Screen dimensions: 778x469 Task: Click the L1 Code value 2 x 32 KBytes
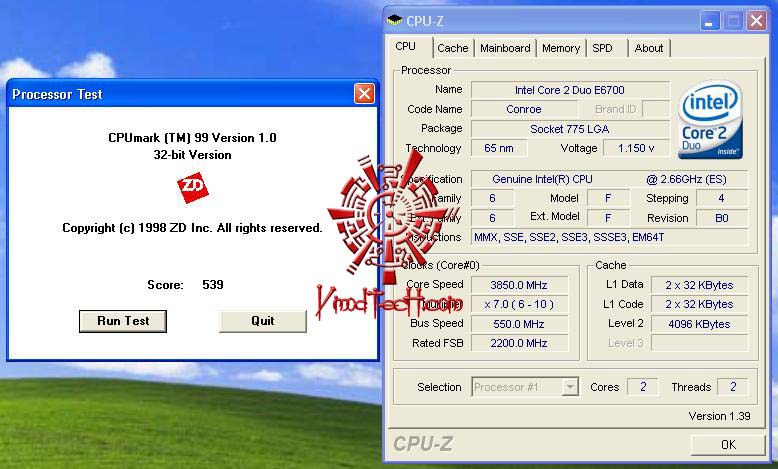point(699,304)
